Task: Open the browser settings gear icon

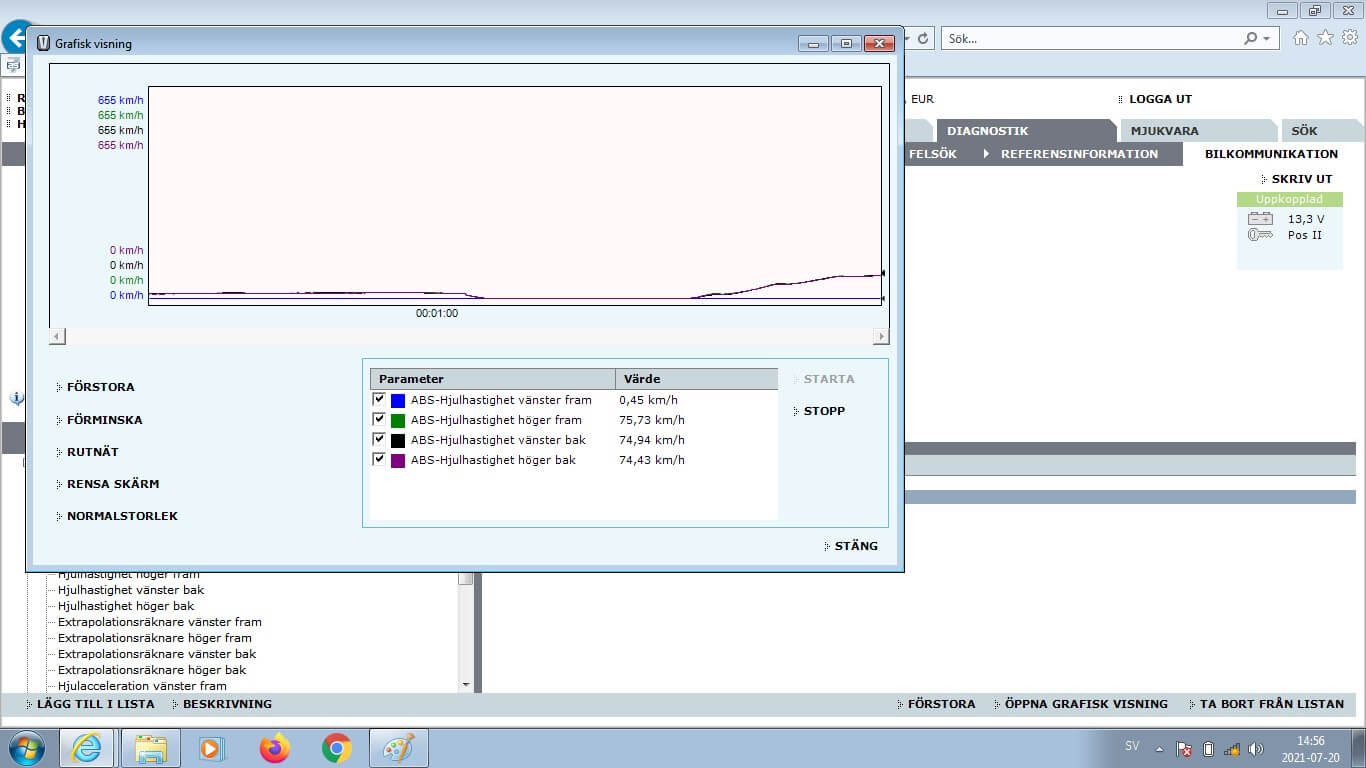Action: 1350,38
